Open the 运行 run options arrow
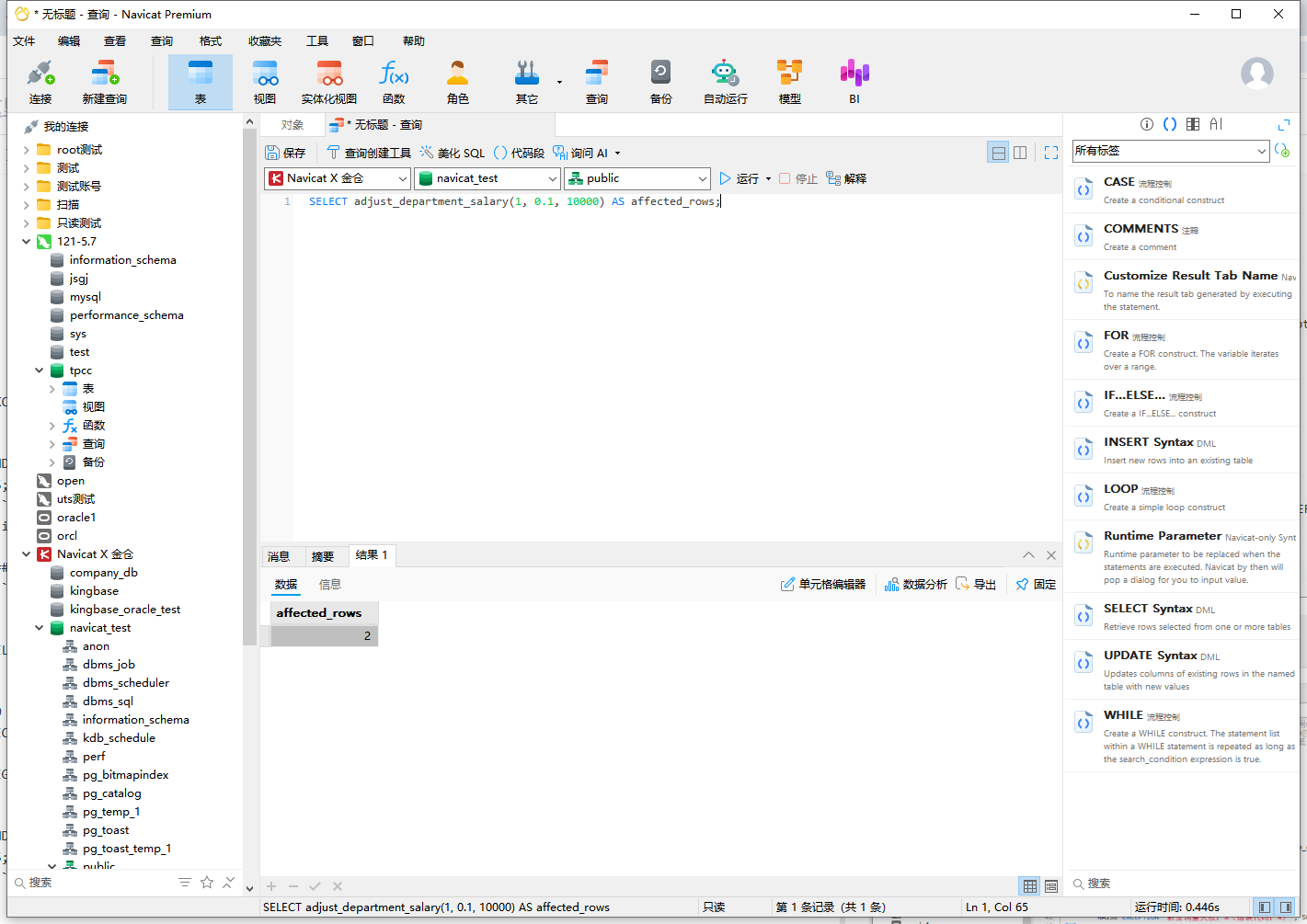 tap(768, 179)
